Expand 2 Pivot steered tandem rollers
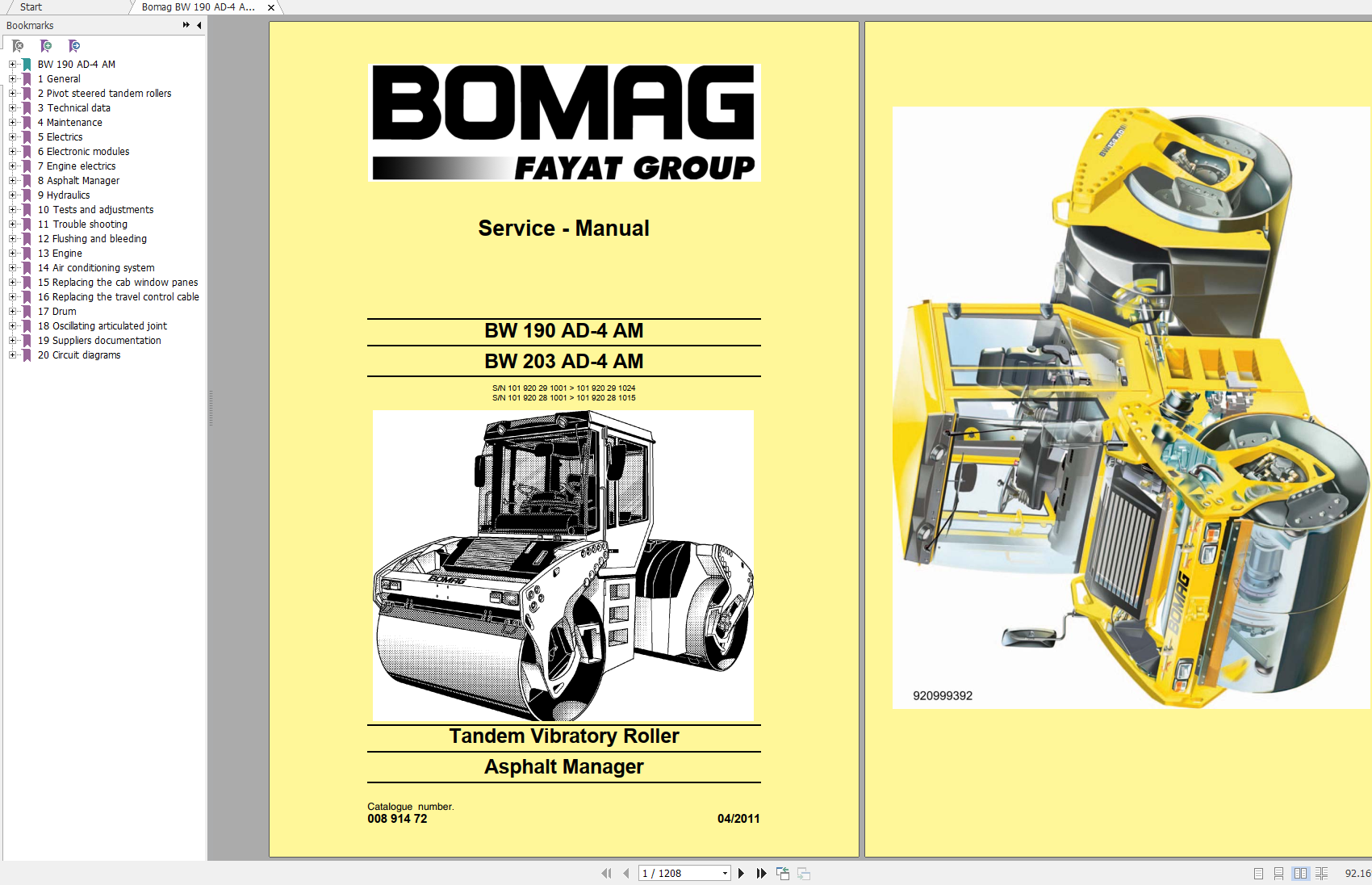1372x885 pixels. (x=12, y=94)
